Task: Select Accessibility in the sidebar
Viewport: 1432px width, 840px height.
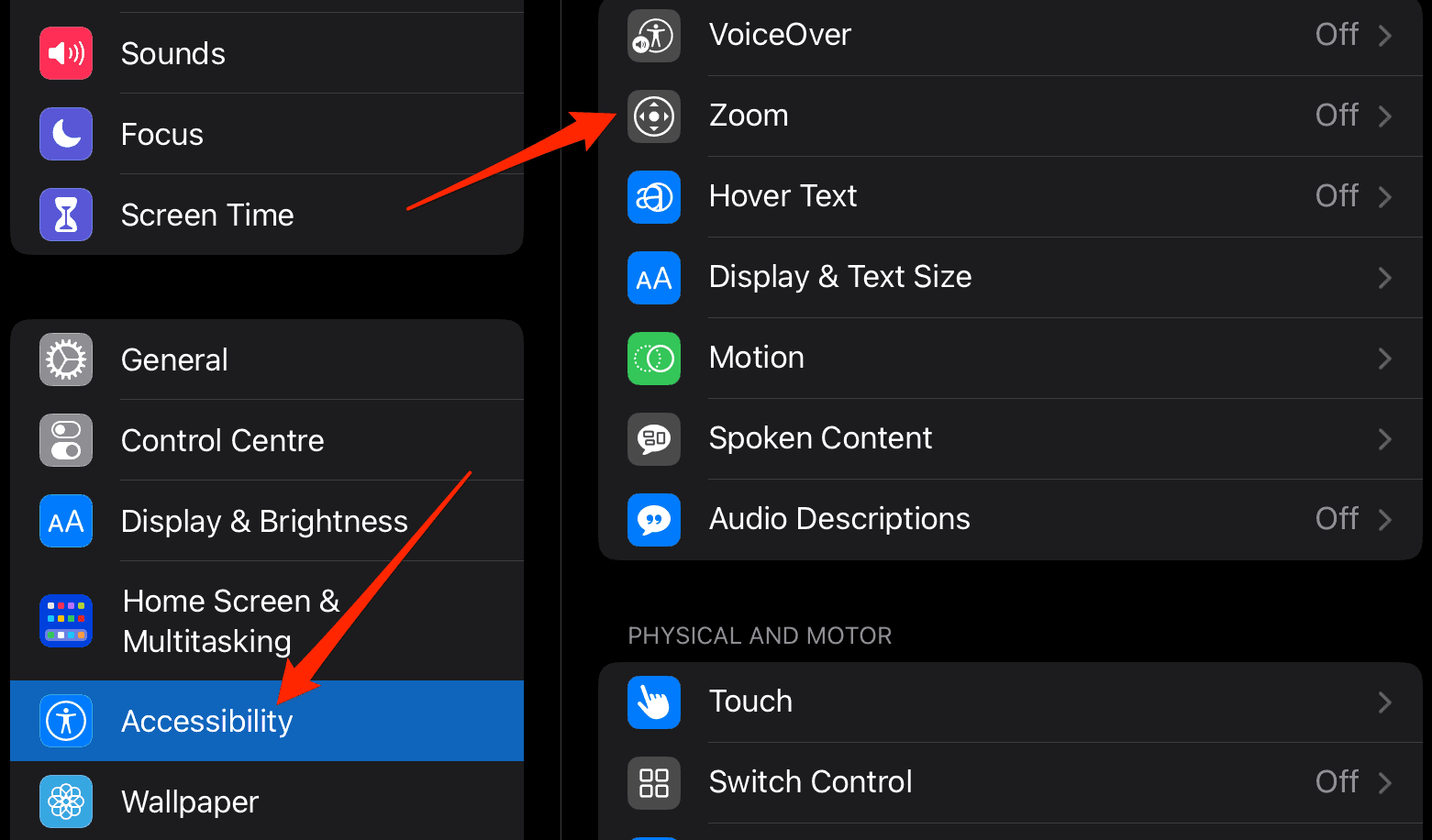Action: [x=267, y=721]
